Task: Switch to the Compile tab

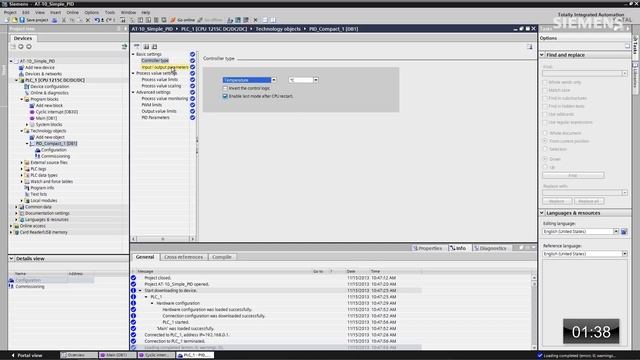Action: (222, 257)
